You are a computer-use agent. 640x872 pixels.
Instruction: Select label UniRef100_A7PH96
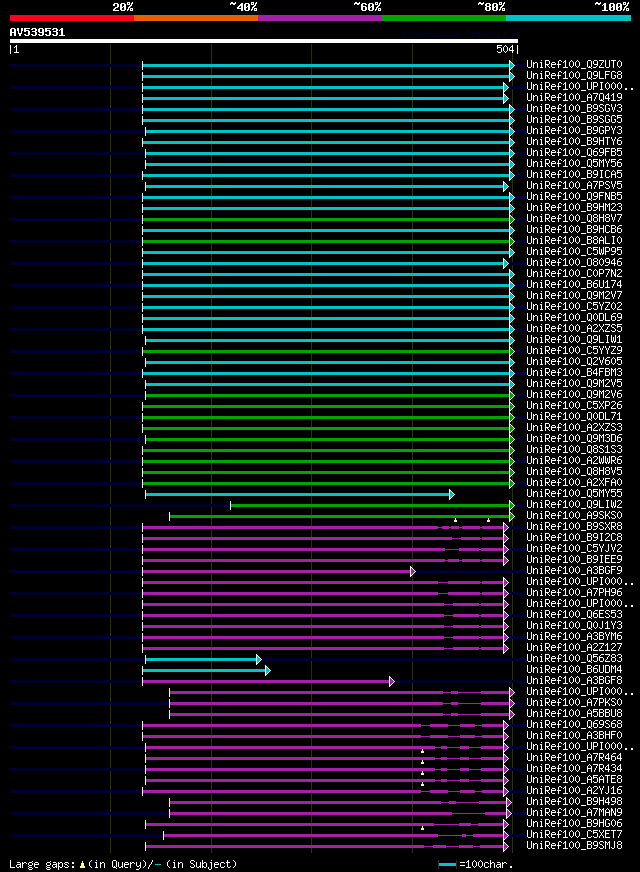point(574,593)
